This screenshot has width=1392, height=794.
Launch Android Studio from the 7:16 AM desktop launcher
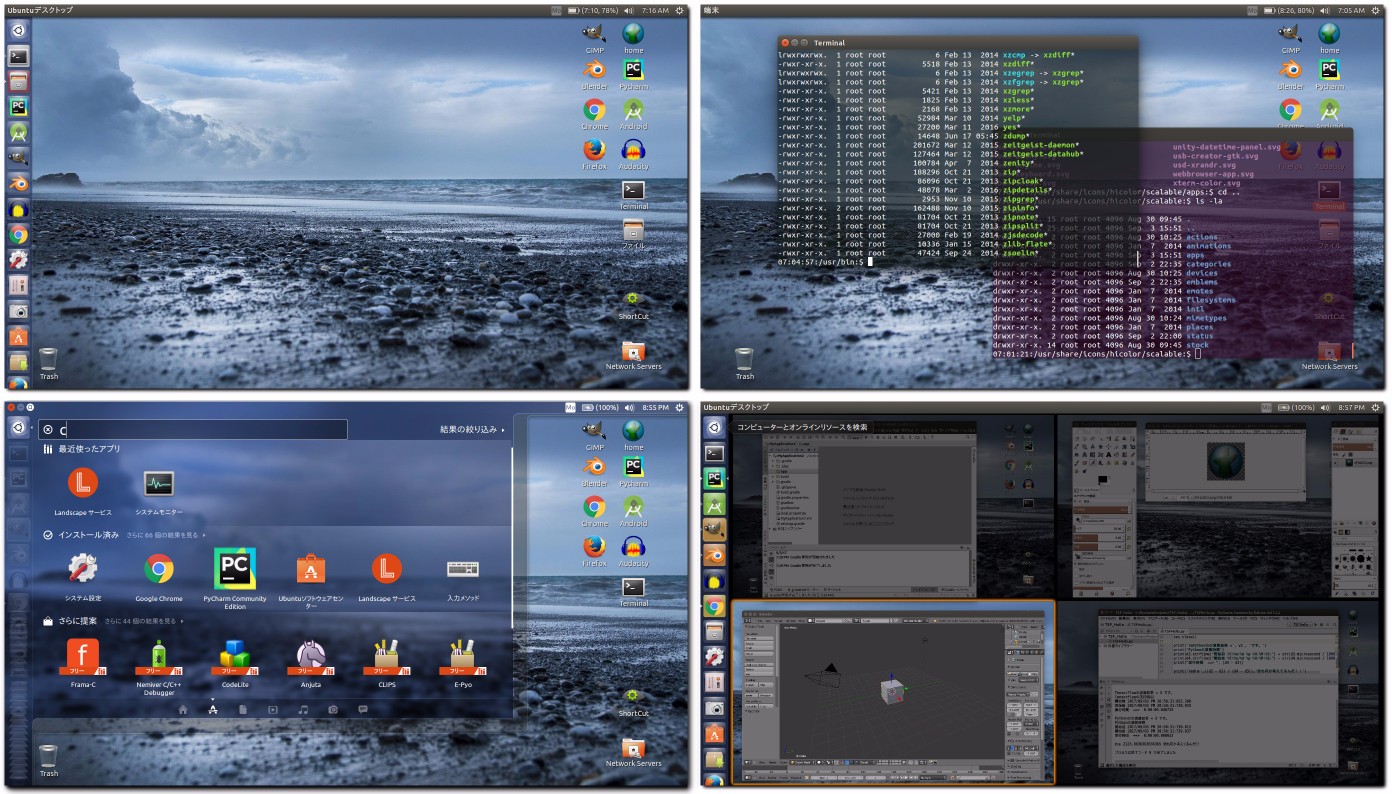pyautogui.click(x=18, y=133)
